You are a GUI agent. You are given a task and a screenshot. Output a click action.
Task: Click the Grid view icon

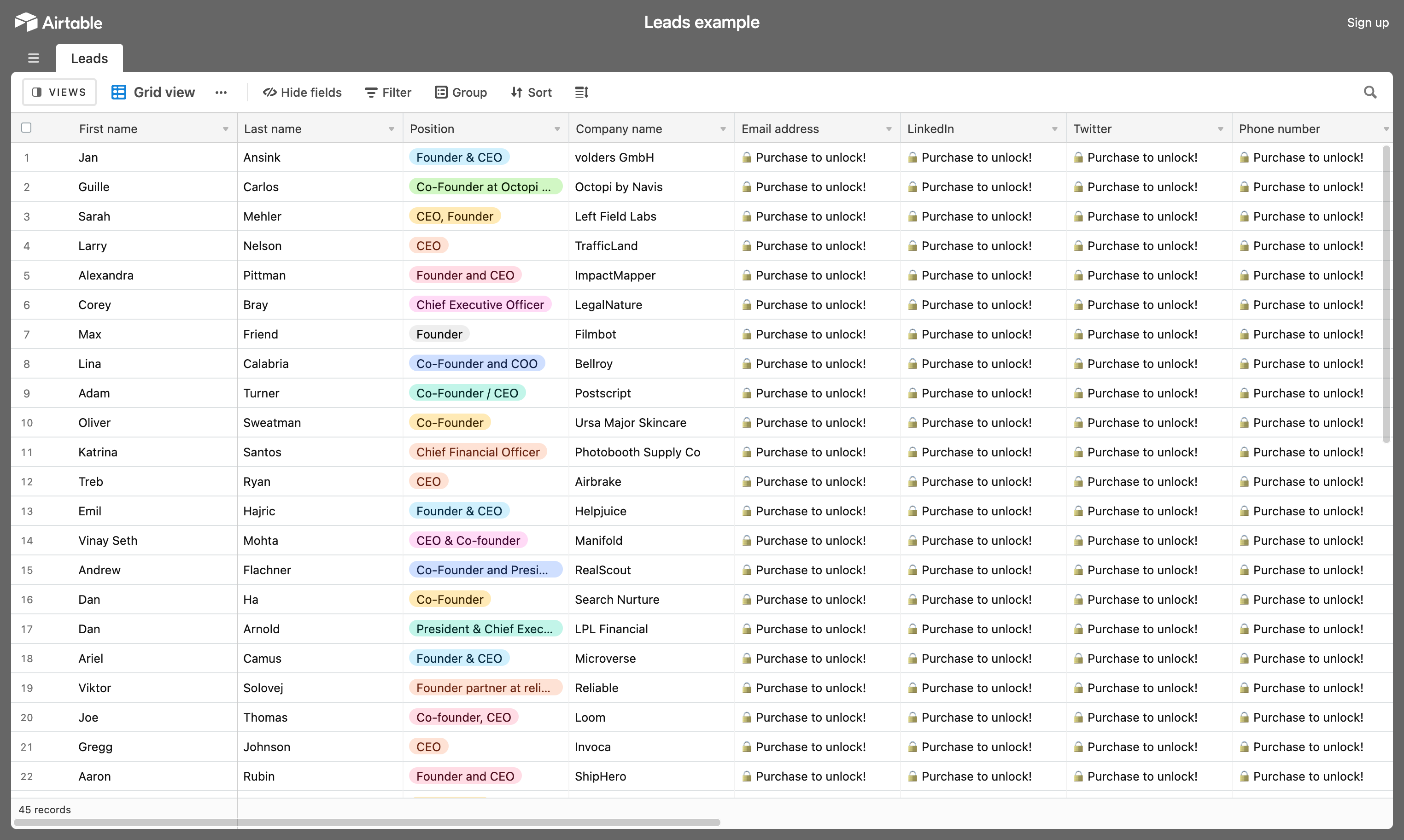click(118, 92)
